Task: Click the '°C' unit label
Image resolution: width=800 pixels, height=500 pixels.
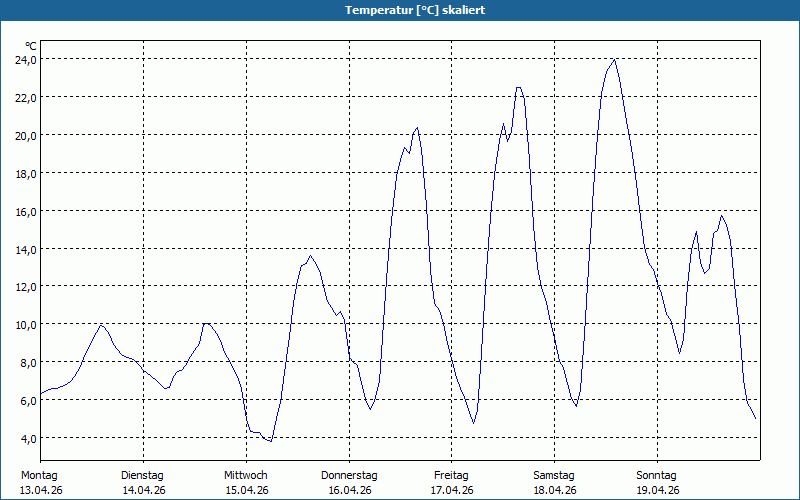Action: 31,46
